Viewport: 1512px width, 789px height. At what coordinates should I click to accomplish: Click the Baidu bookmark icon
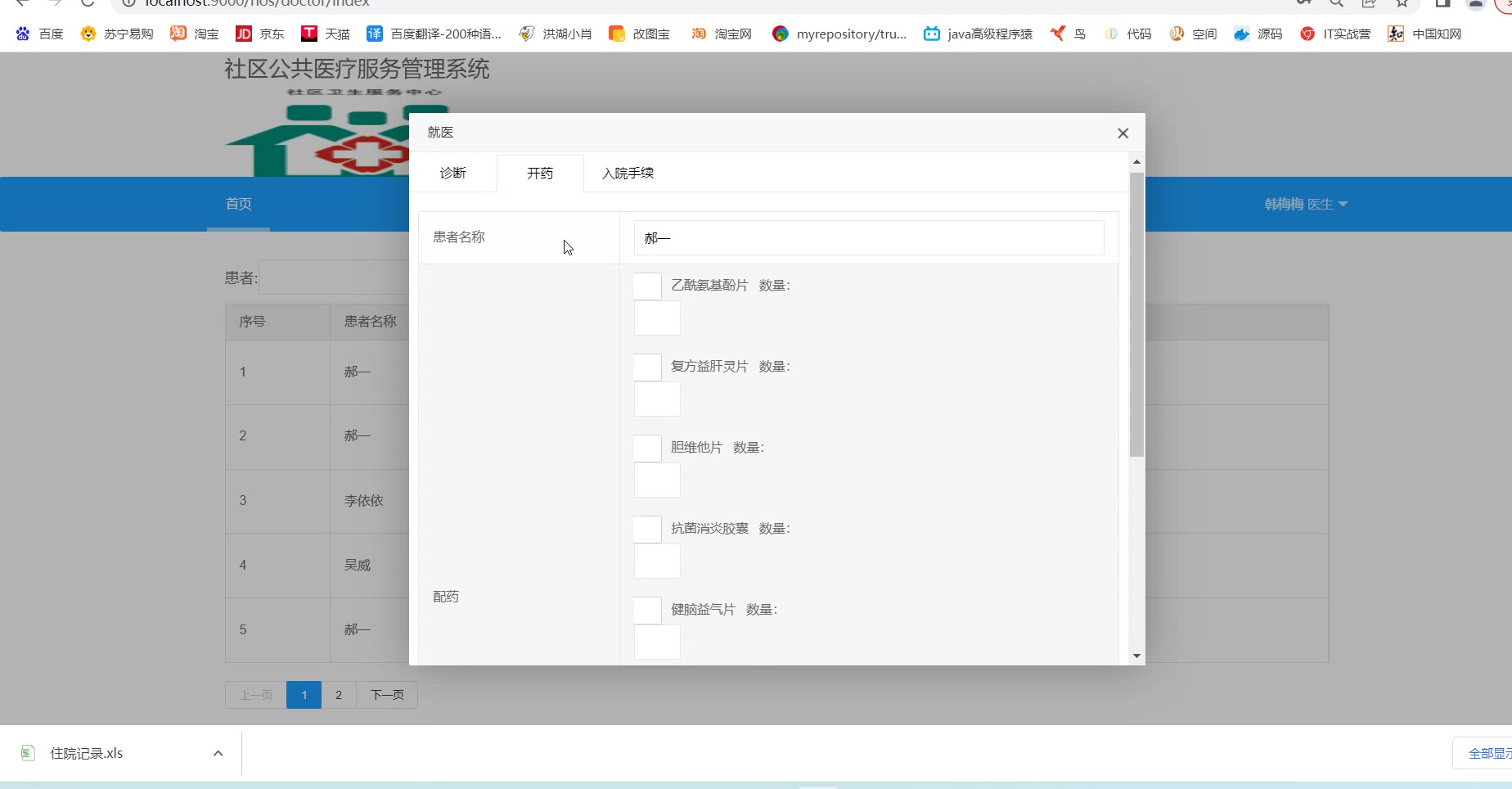(x=23, y=34)
